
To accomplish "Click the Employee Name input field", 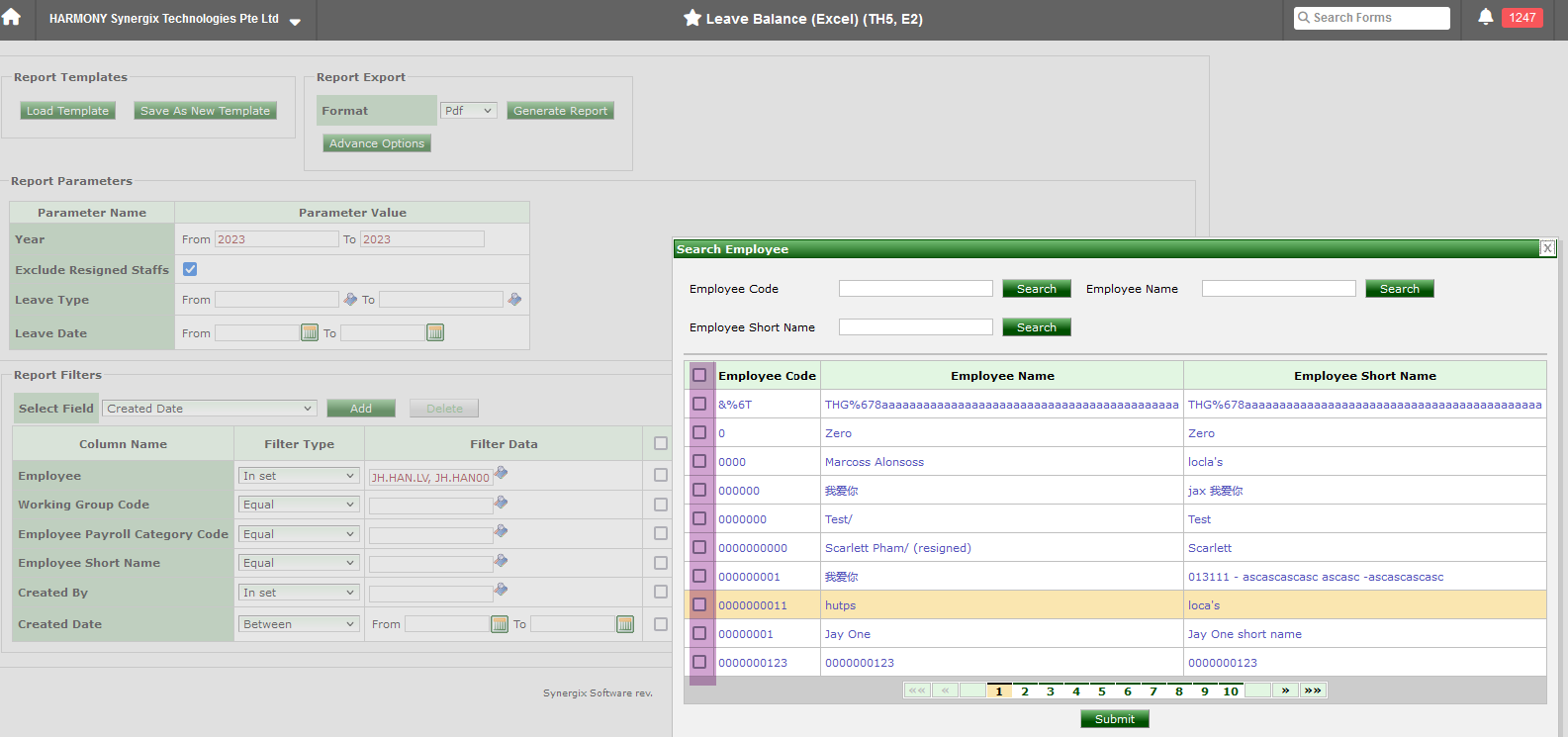I will pos(1279,288).
